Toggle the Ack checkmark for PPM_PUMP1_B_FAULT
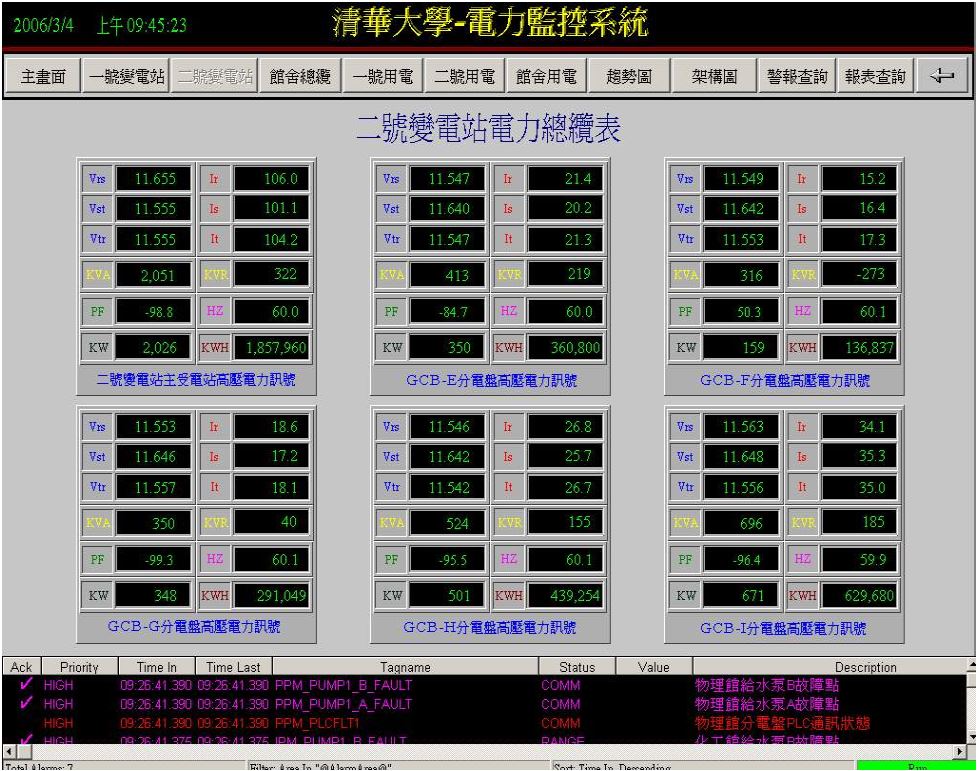977x771 pixels. pos(26,684)
